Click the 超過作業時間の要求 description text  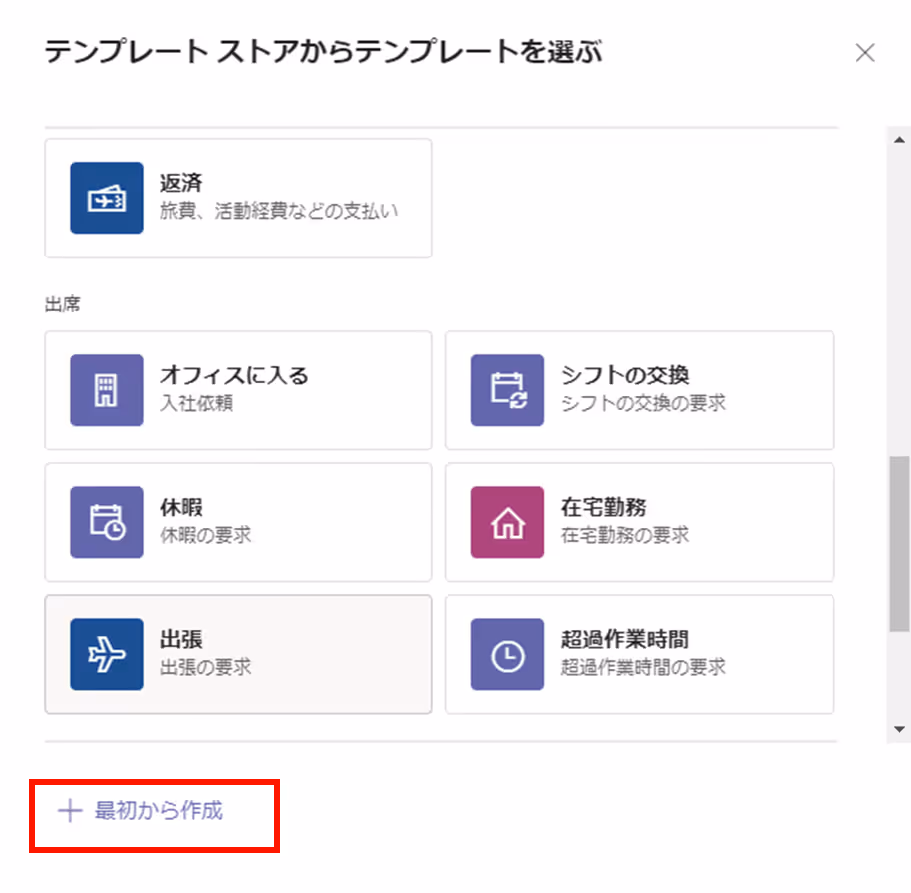(x=643, y=667)
